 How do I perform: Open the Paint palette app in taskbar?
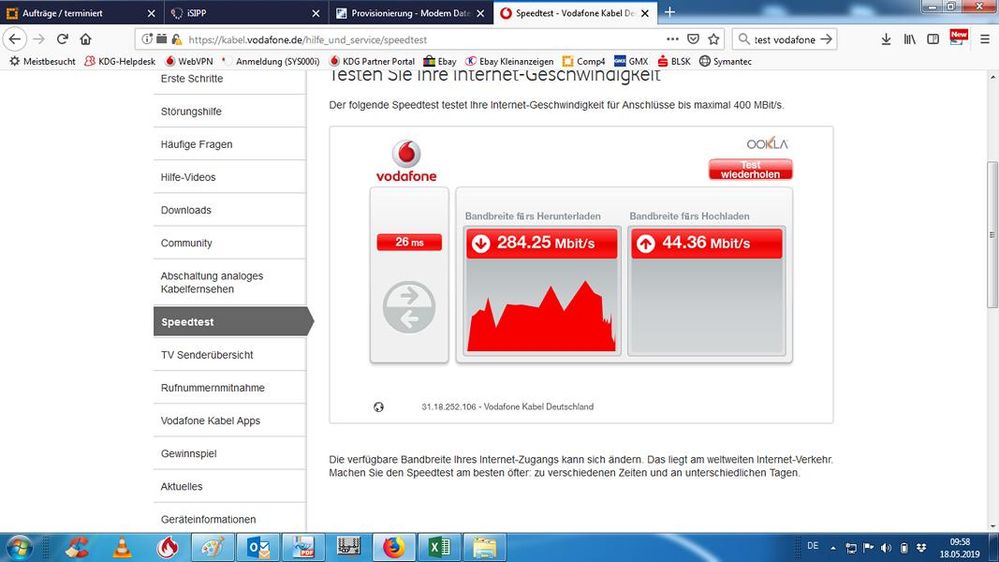pyautogui.click(x=213, y=548)
